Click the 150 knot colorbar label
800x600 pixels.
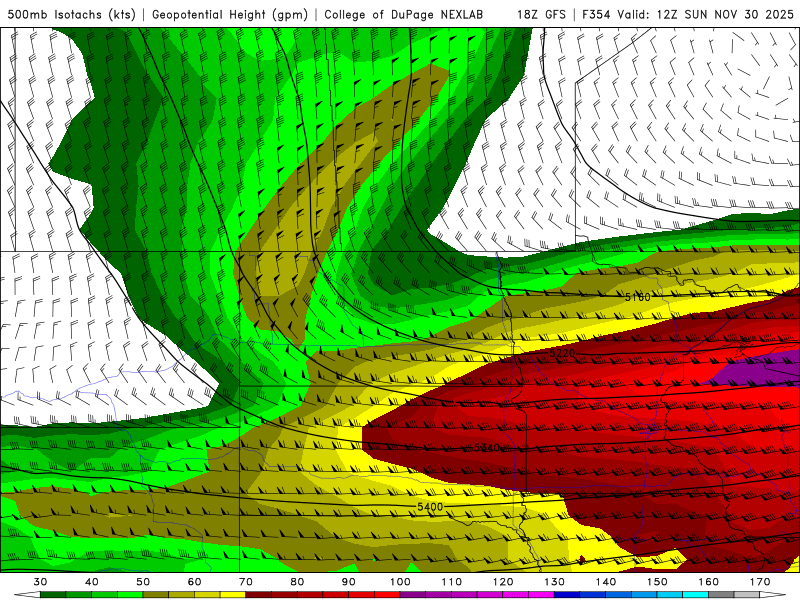coord(657,582)
